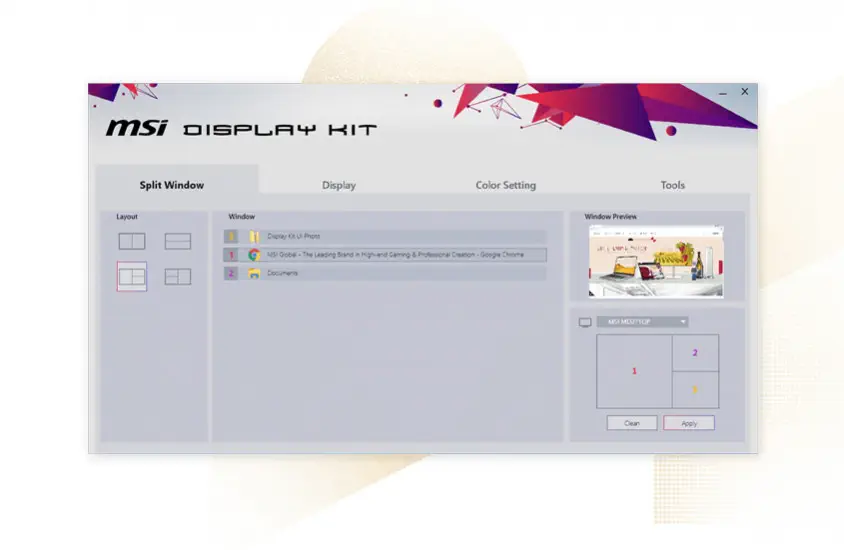Select the two-column vertical split layout
Image resolution: width=844 pixels, height=550 pixels.
pyautogui.click(x=132, y=241)
